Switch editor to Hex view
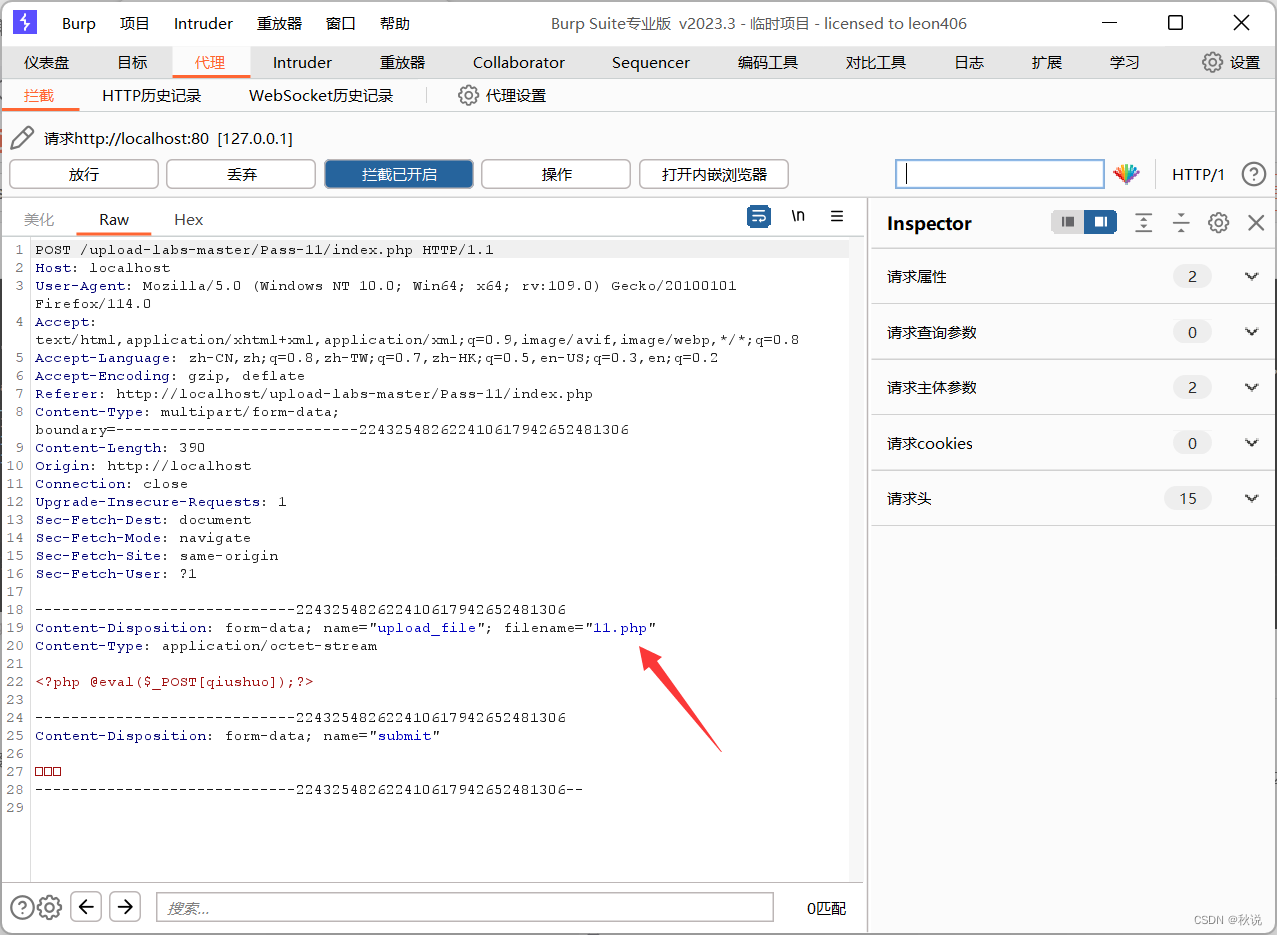The width and height of the screenshot is (1277, 935). 188,219
